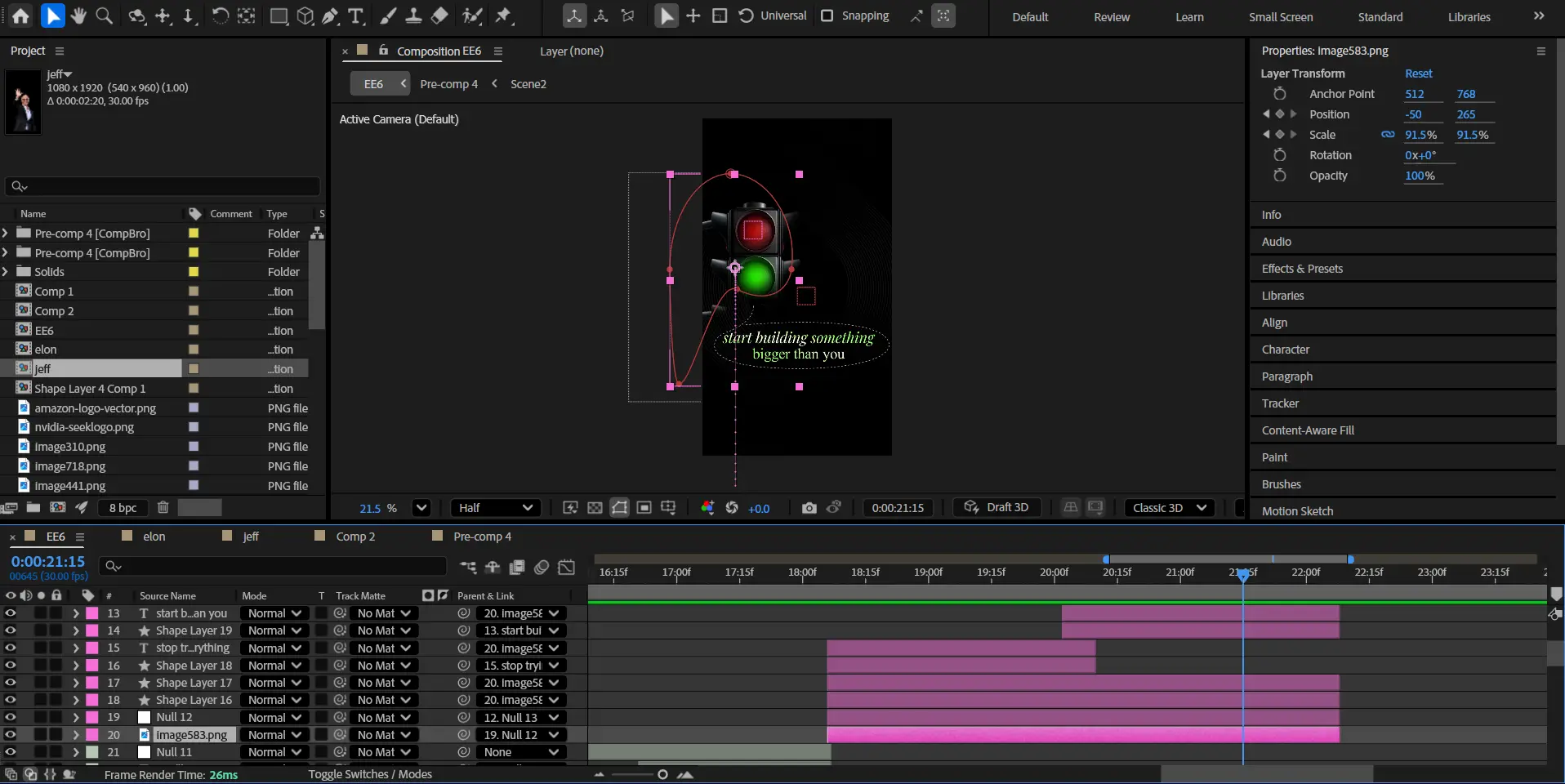Click the Draft 3D button
This screenshot has width=1565, height=784.
tap(997, 508)
